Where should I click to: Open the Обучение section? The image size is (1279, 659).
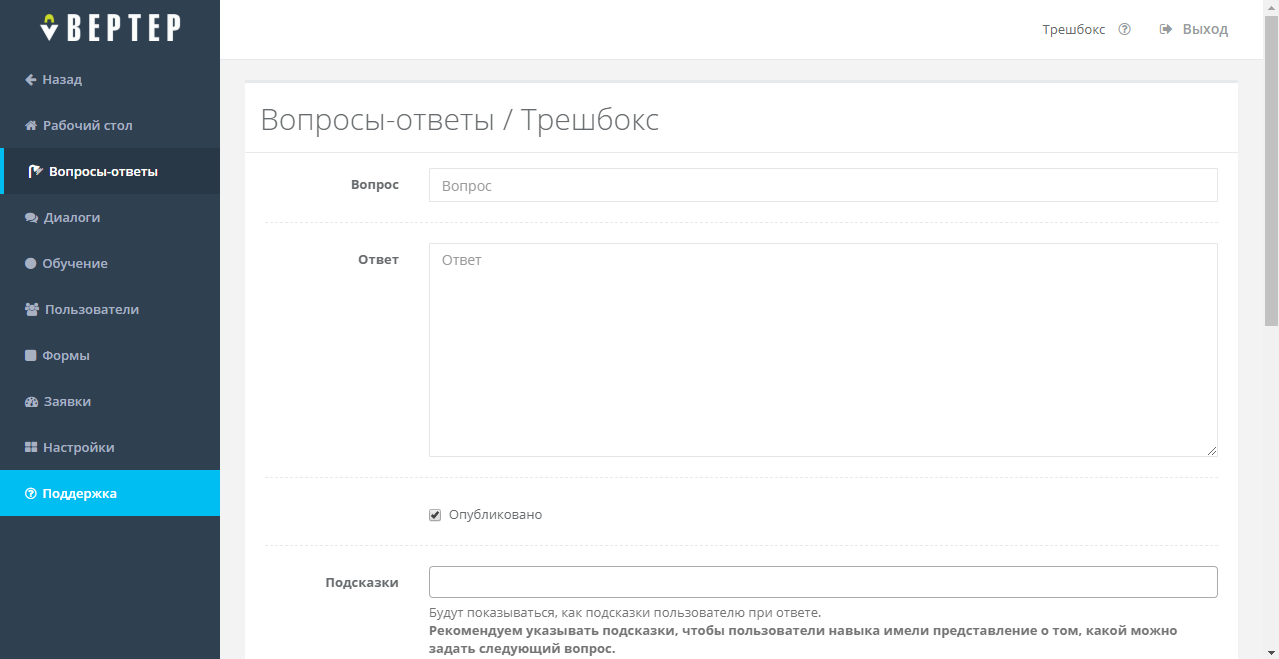[110, 263]
